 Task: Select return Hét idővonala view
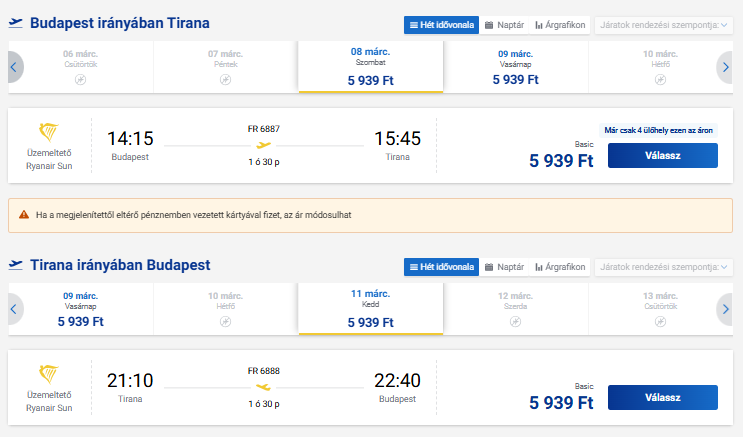[x=442, y=267]
